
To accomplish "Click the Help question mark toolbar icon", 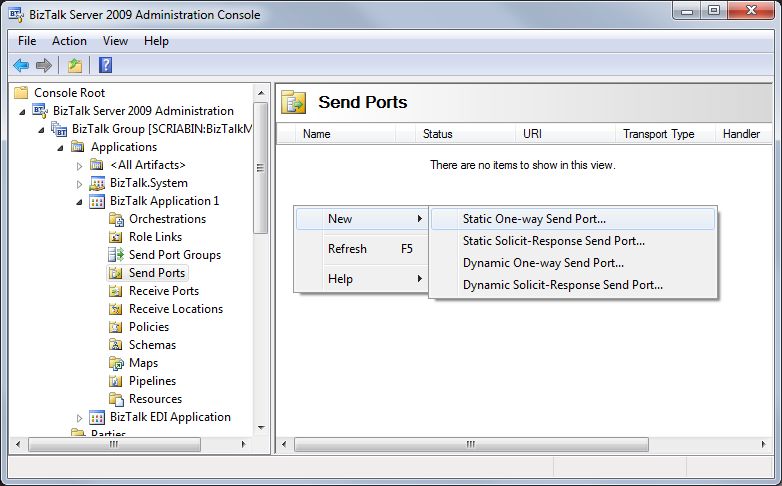I will (x=105, y=65).
